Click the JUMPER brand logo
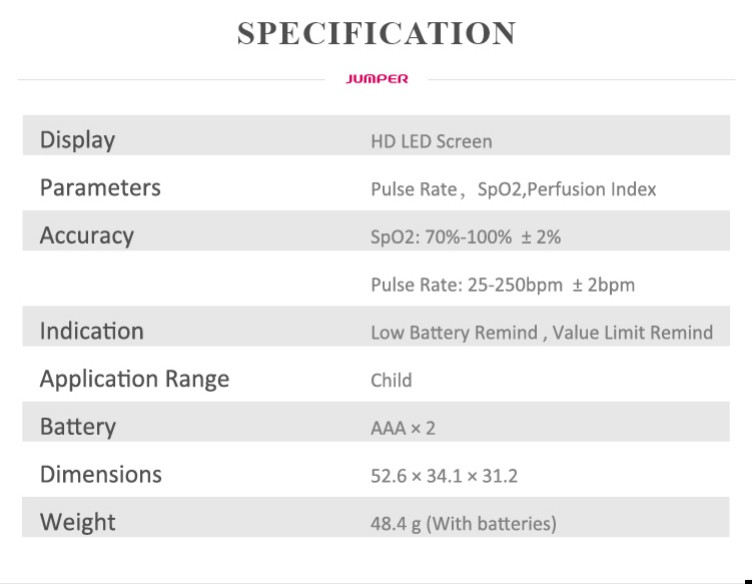 point(376,79)
